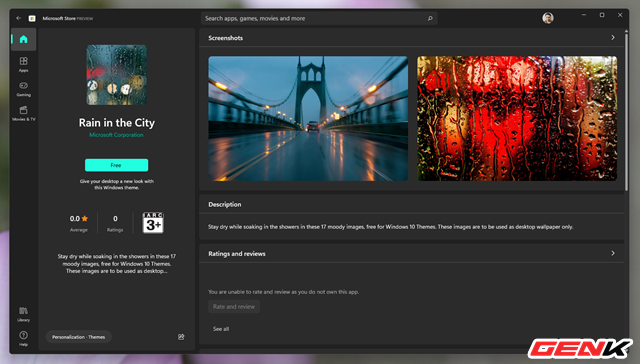Open Microsoft Corporation publisher link

pyautogui.click(x=116, y=135)
